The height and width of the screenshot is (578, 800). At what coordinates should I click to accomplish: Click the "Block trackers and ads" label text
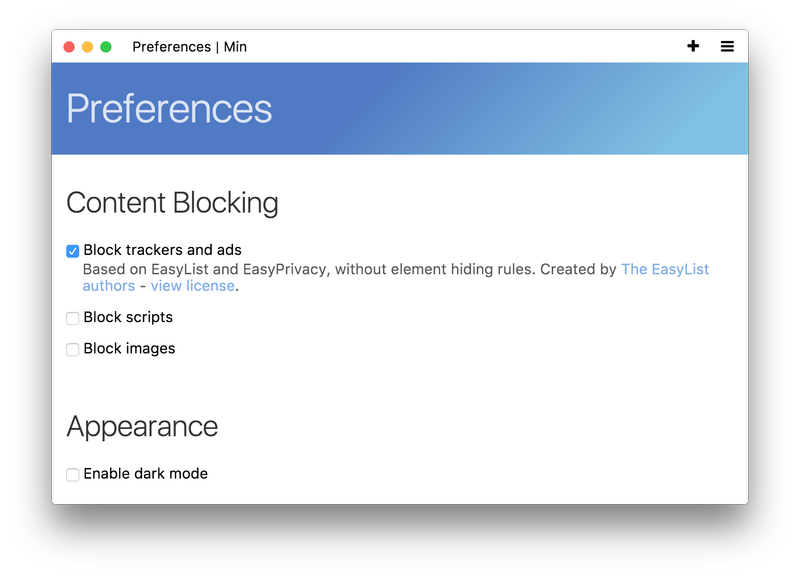coord(162,250)
